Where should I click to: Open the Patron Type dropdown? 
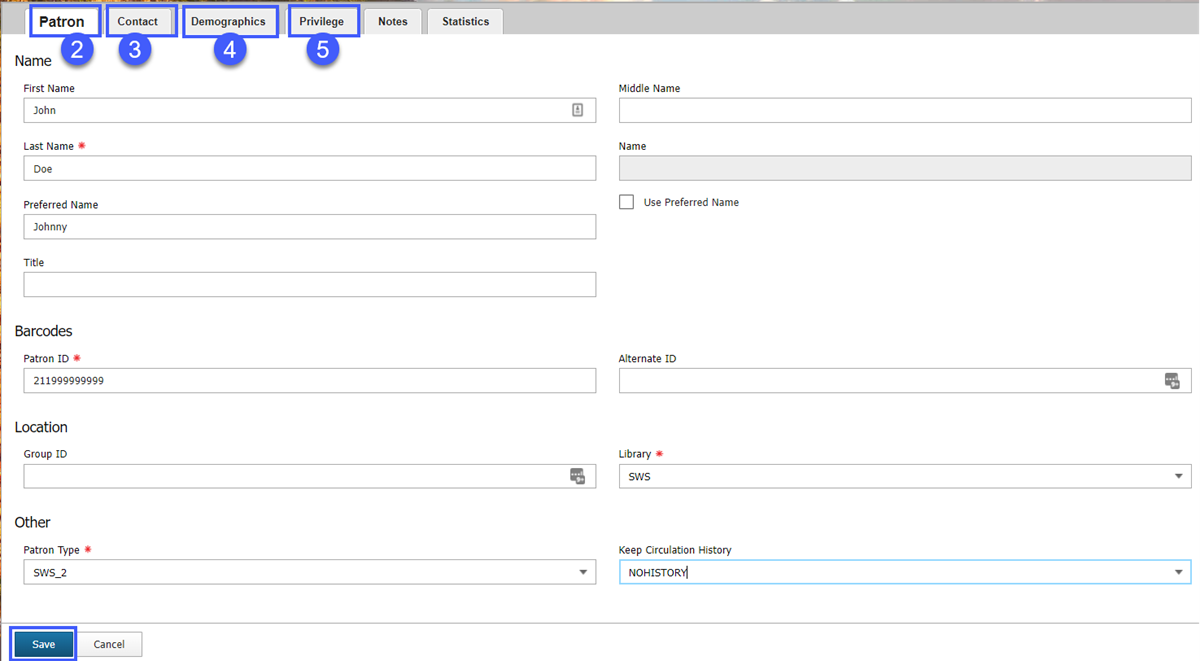(583, 572)
